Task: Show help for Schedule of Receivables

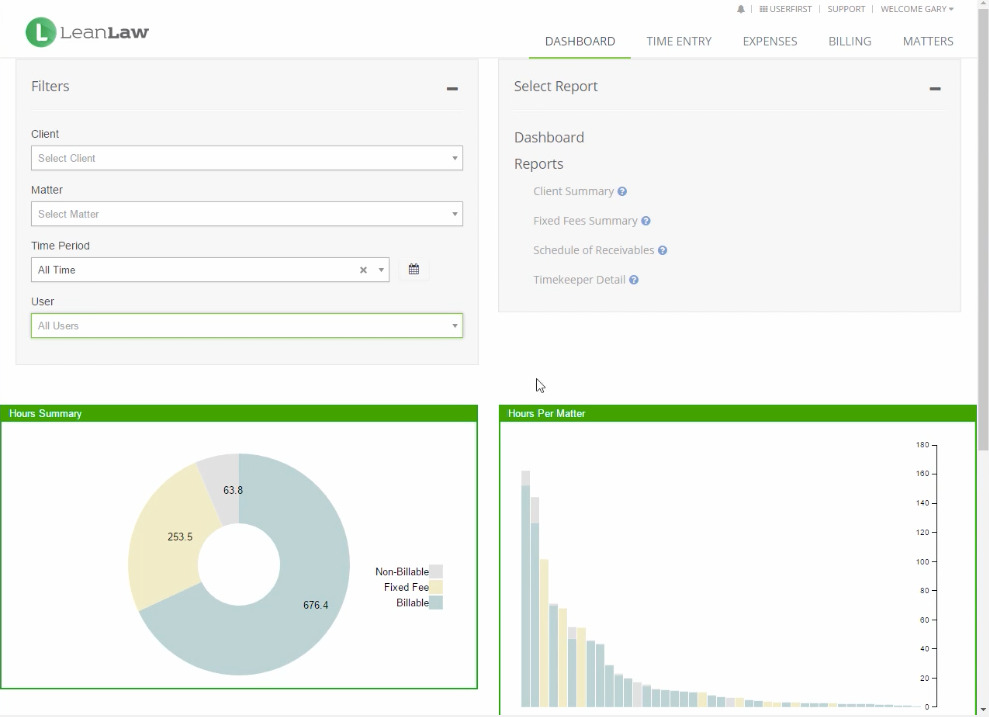Action: (662, 250)
